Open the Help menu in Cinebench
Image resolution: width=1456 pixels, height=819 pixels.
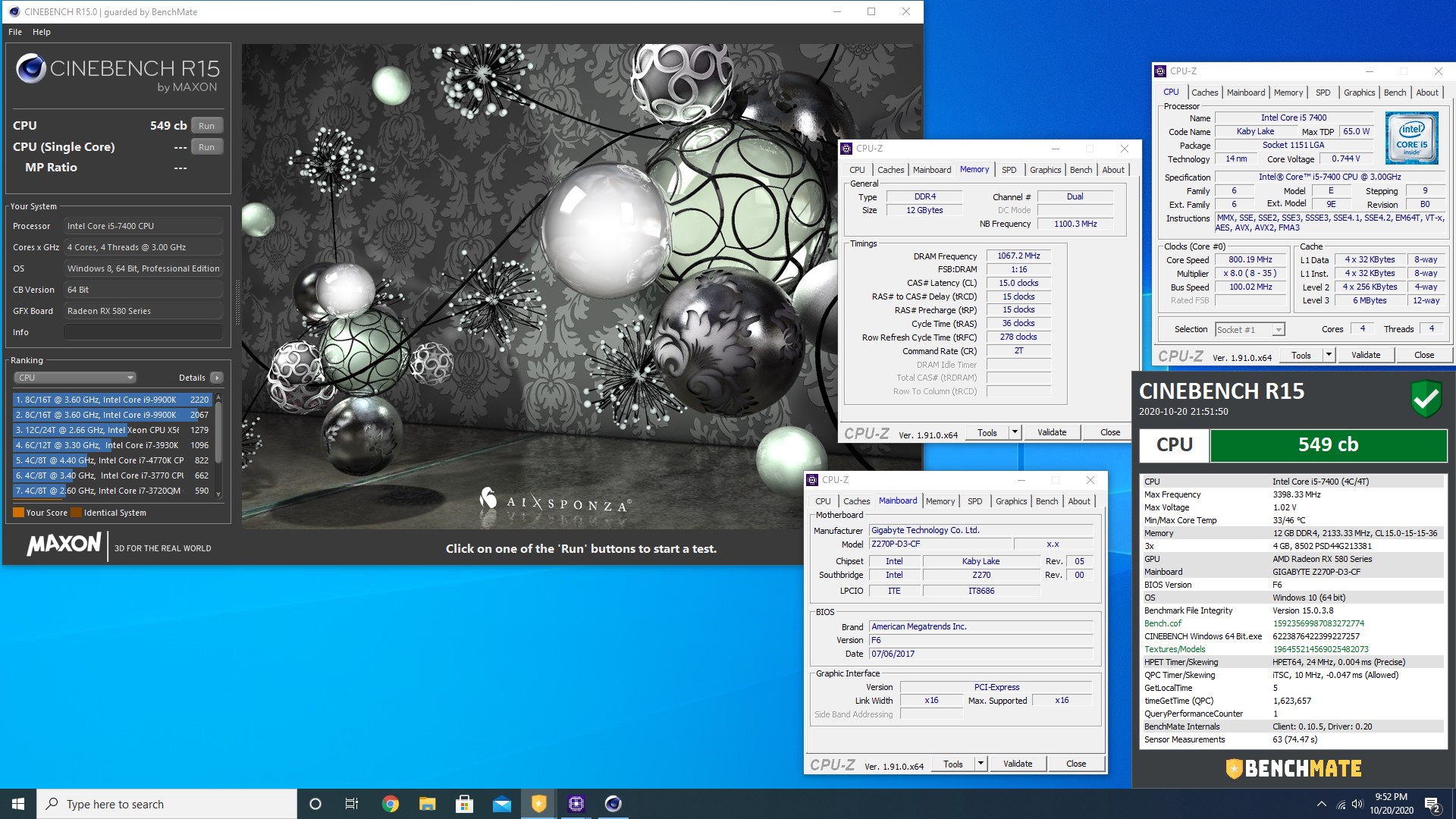click(x=42, y=32)
